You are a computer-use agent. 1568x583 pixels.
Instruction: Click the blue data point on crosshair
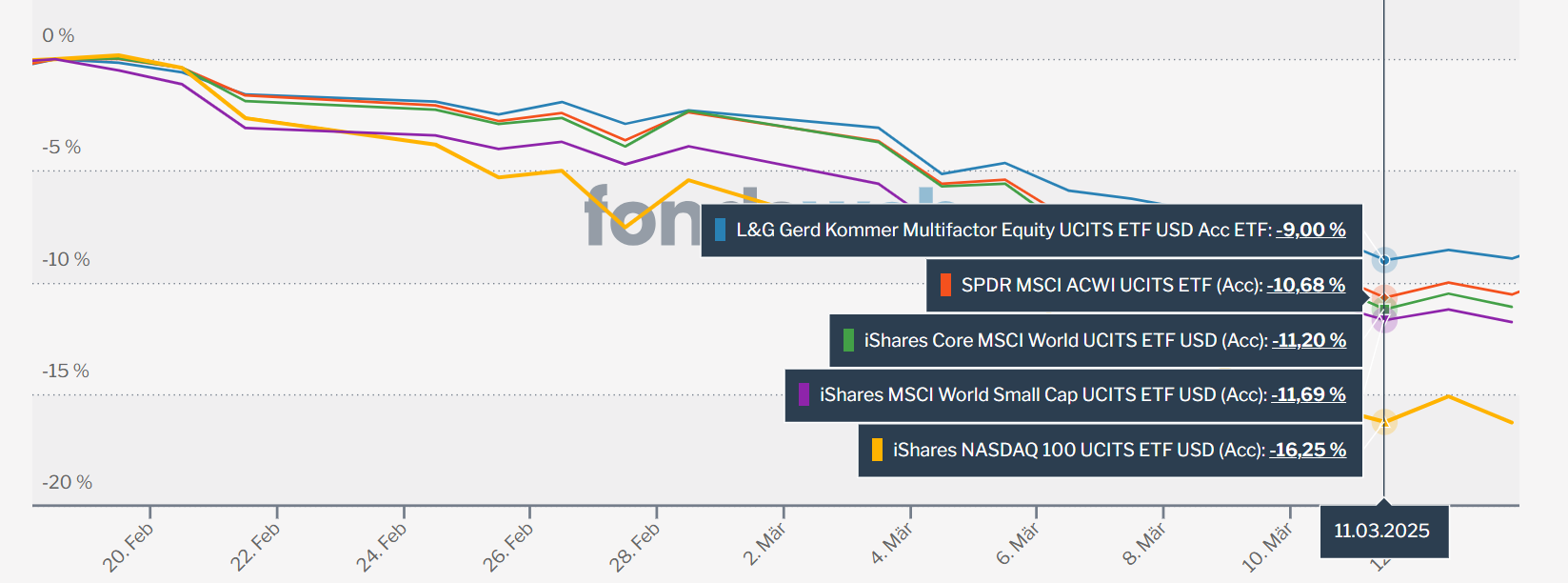1384,259
